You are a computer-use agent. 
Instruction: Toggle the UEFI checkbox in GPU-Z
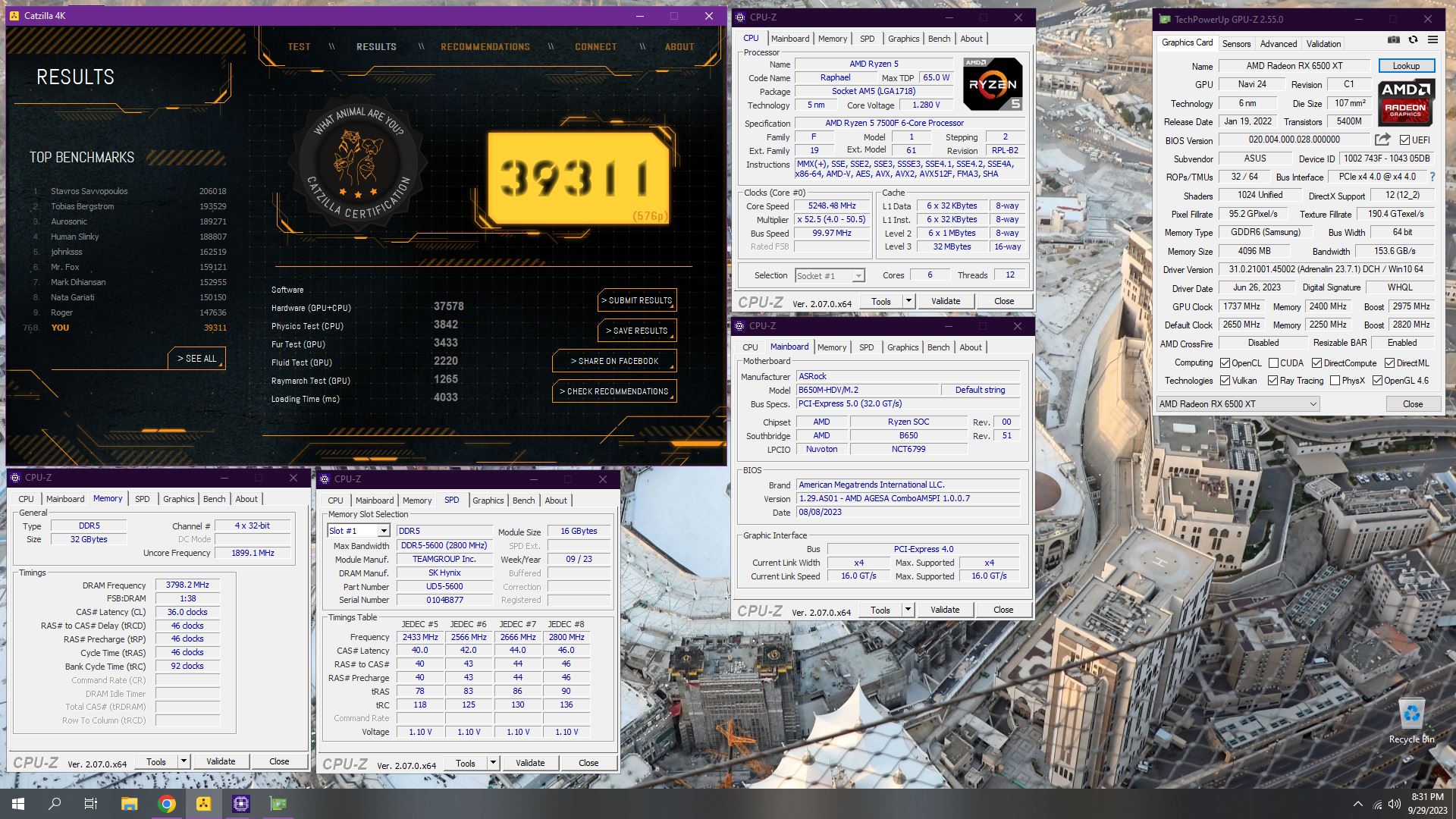[x=1404, y=140]
